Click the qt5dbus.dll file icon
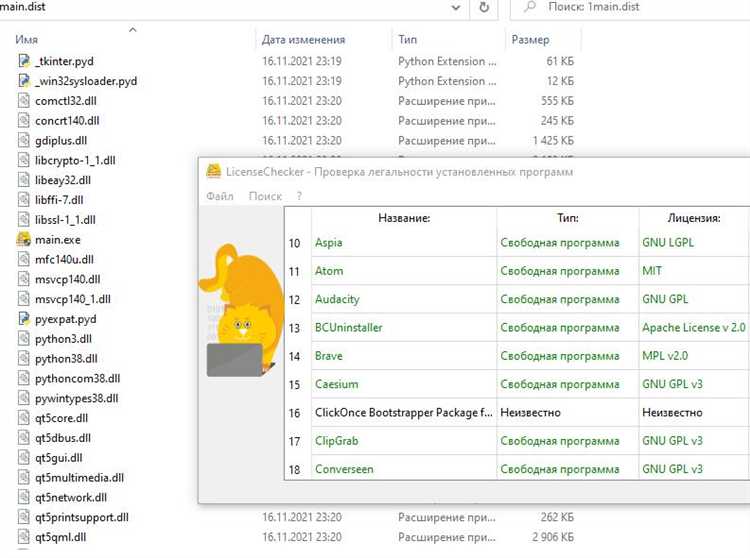Image resolution: width=750 pixels, height=558 pixels. 24,438
